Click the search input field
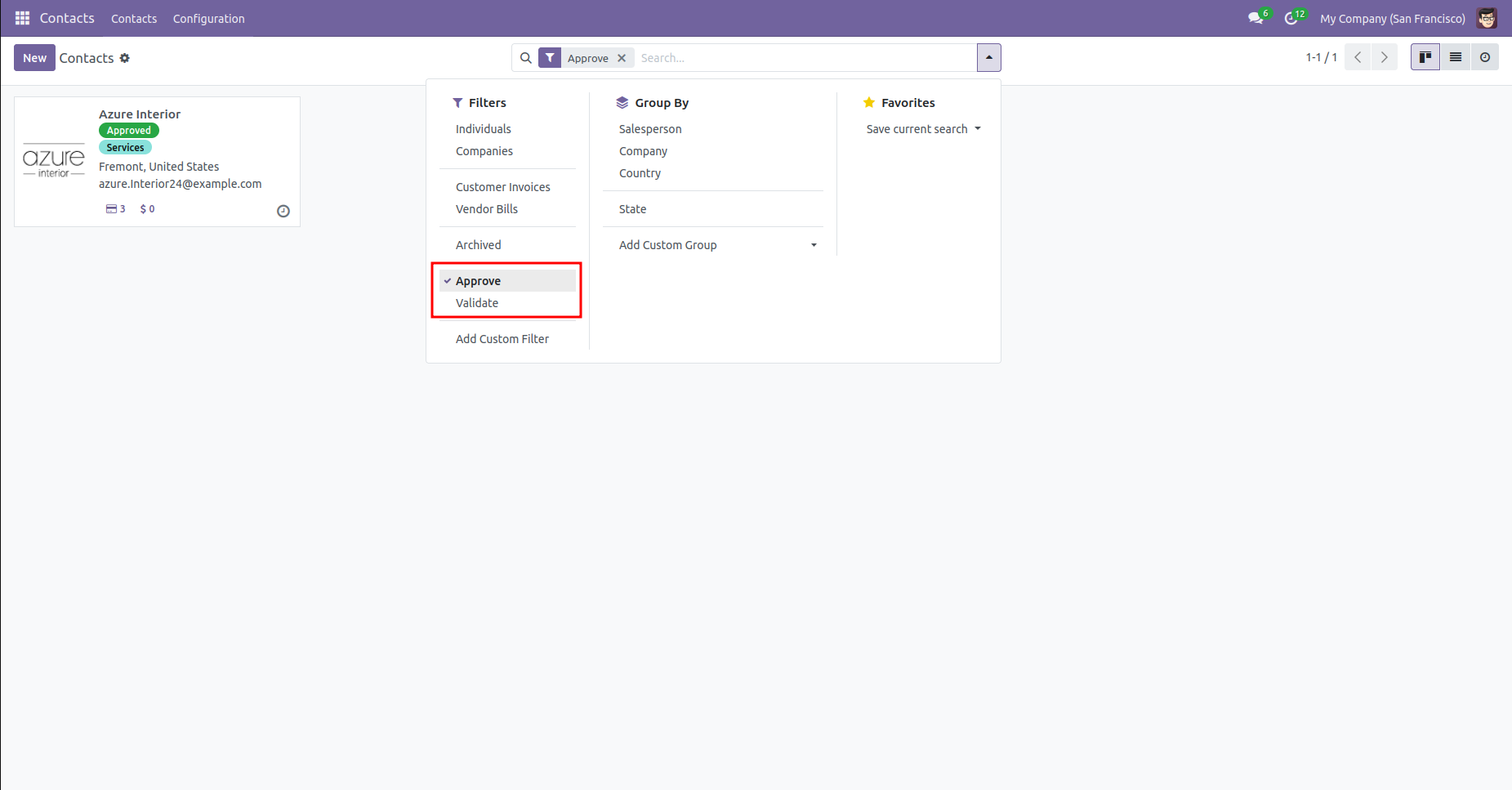The width and height of the screenshot is (1512, 790). click(805, 58)
